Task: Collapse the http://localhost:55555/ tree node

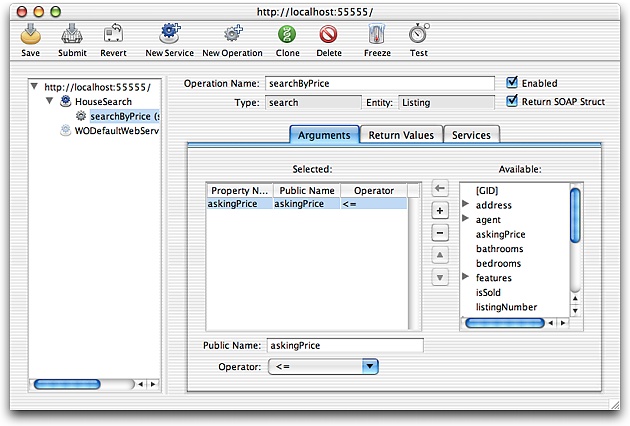Action: click(35, 86)
